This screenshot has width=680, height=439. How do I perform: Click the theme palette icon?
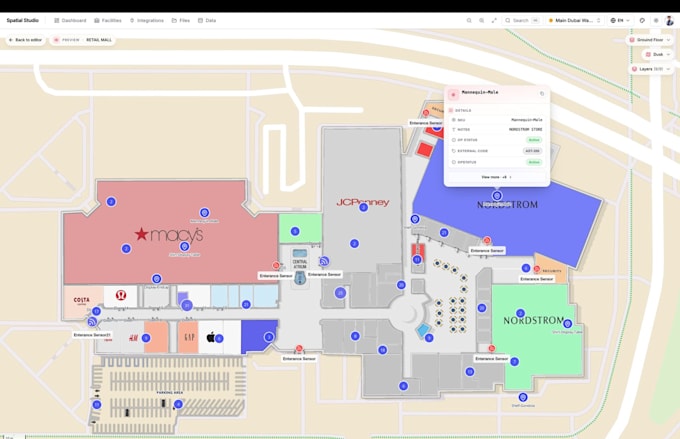pos(642,20)
